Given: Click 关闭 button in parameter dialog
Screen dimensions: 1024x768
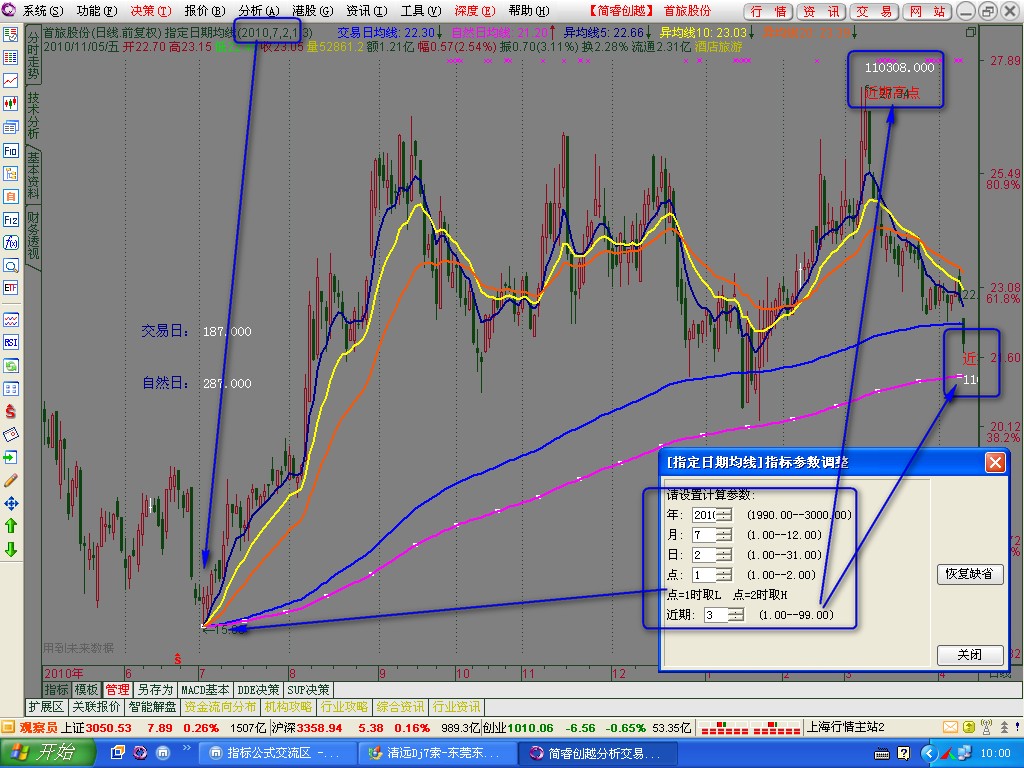Looking at the screenshot, I should [x=969, y=654].
